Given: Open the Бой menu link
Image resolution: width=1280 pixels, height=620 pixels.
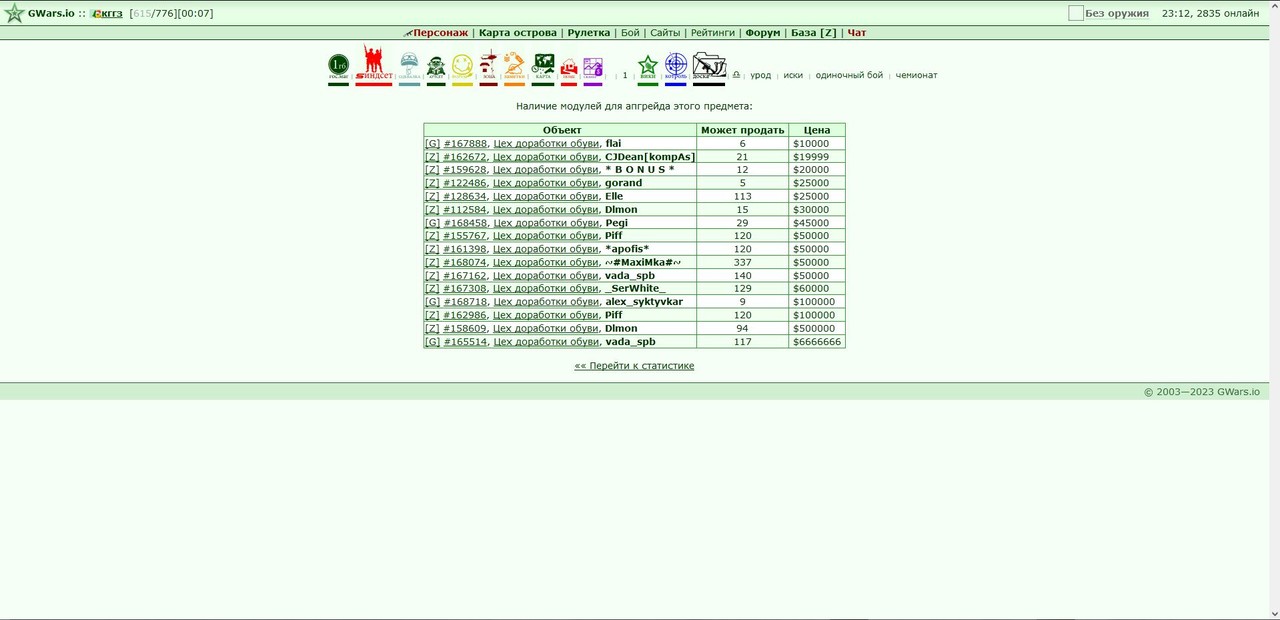Looking at the screenshot, I should pyautogui.click(x=630, y=33).
